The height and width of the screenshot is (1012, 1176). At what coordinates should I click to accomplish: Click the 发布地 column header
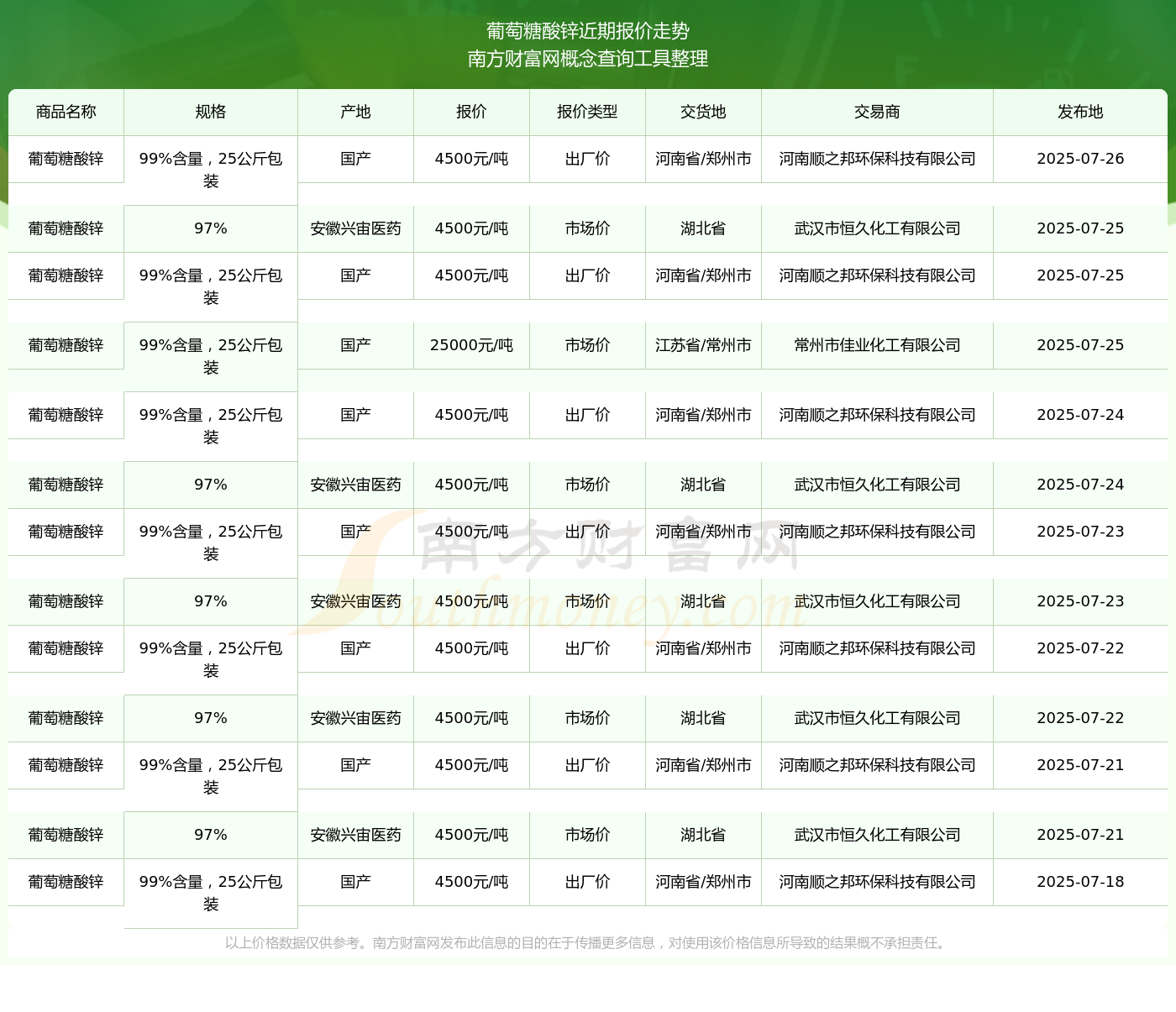(x=1080, y=112)
